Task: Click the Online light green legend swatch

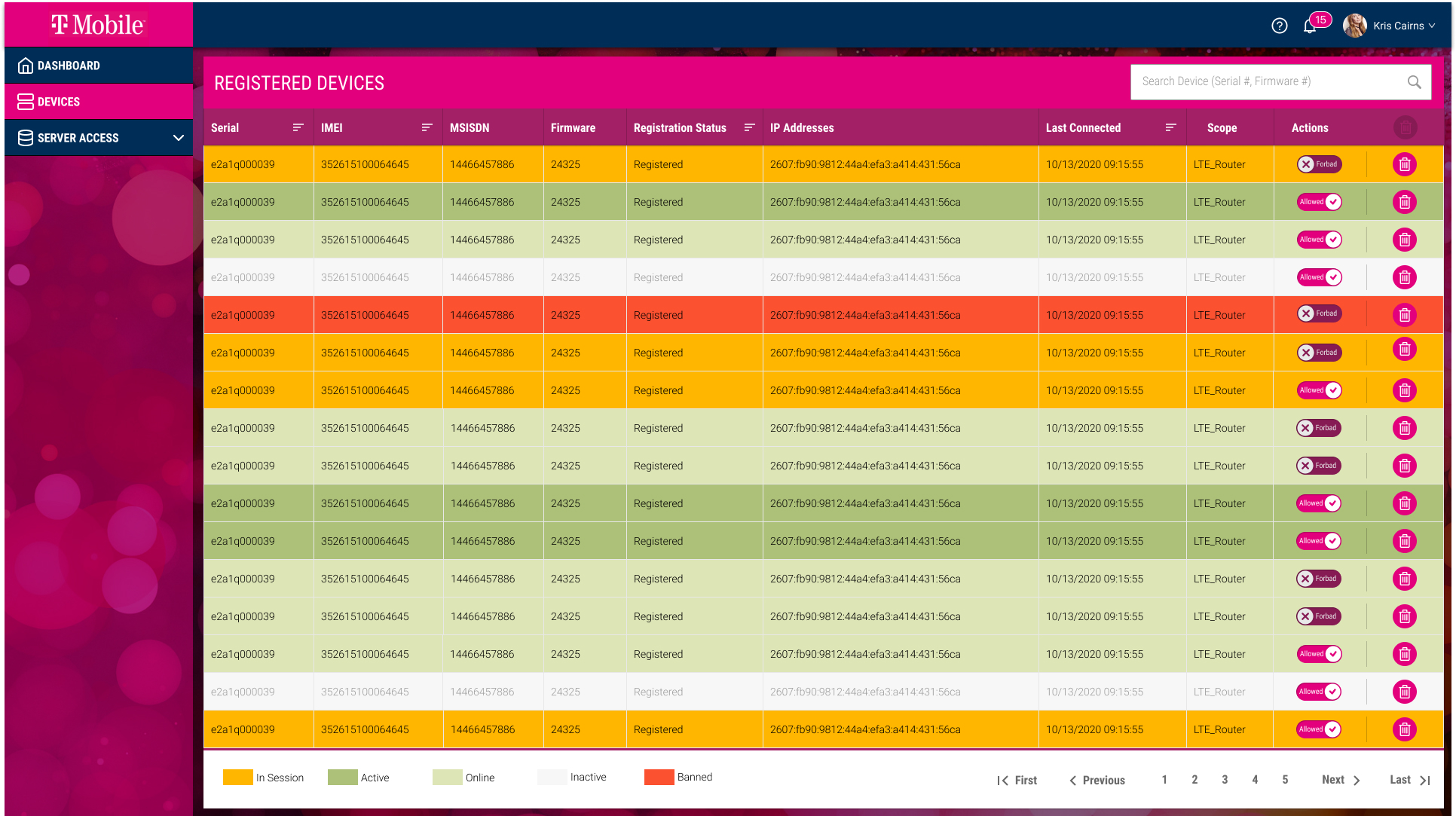Action: click(x=447, y=778)
